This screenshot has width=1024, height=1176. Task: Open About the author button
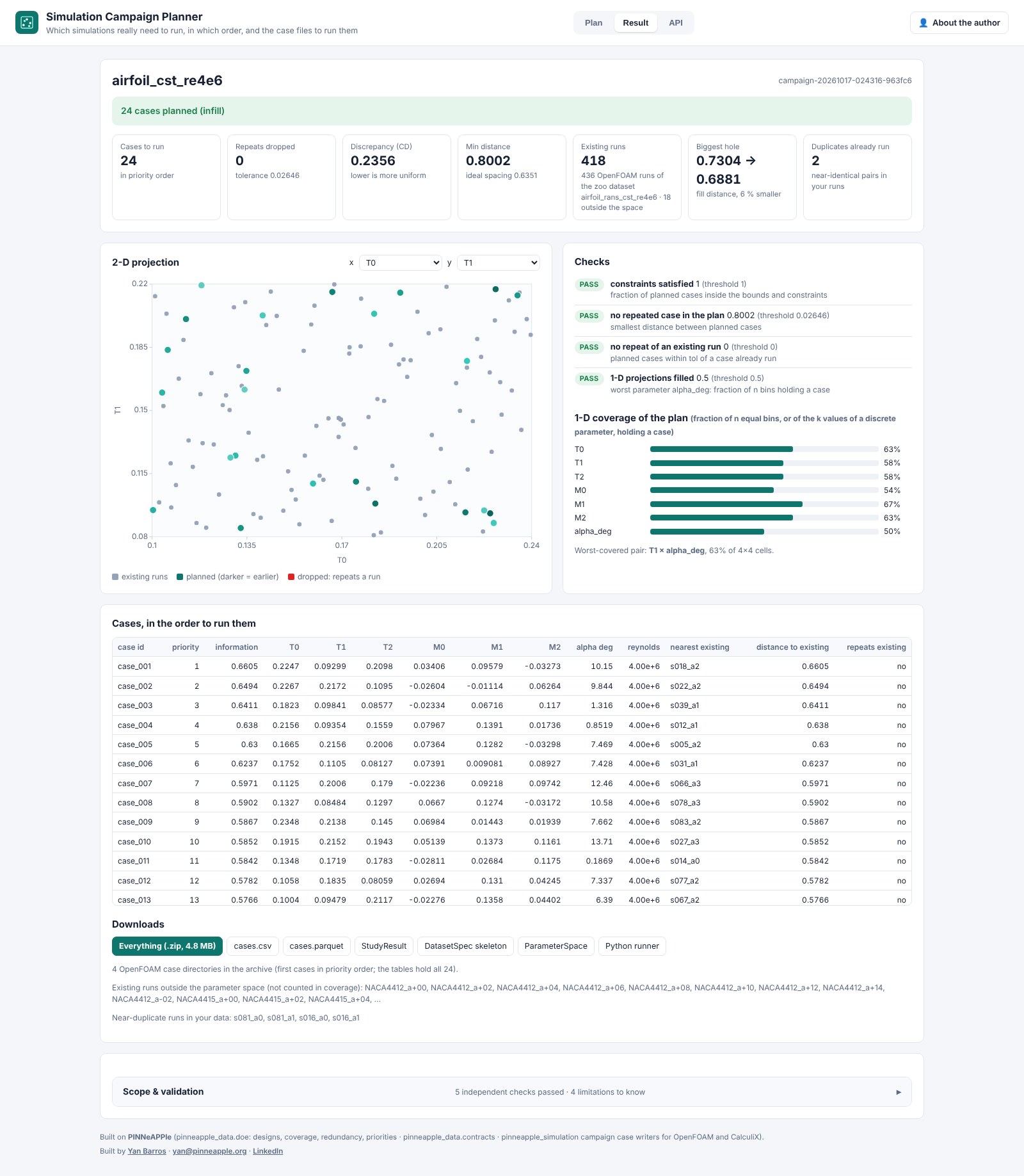pyautogui.click(x=959, y=23)
